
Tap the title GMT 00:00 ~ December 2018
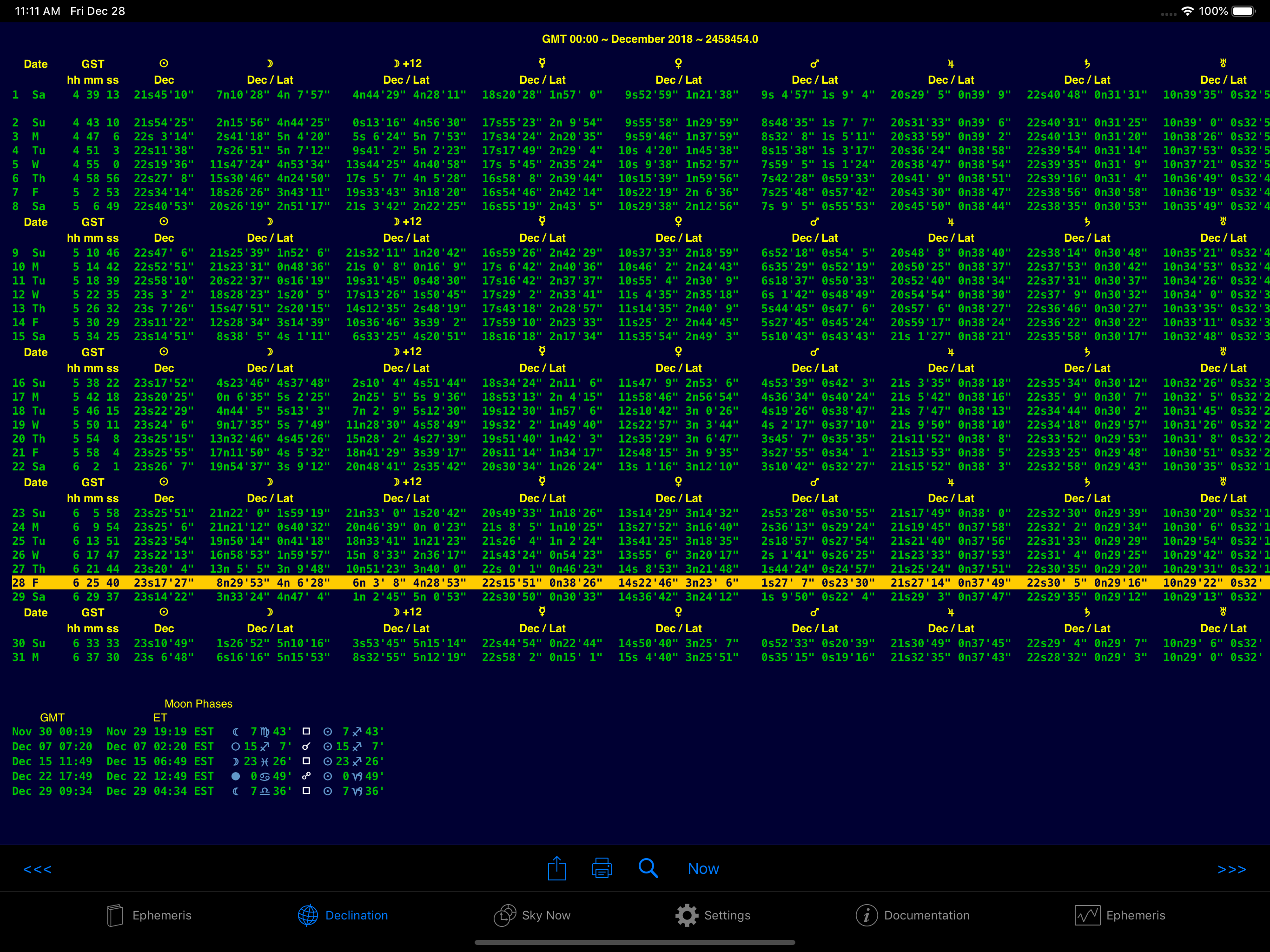pyautogui.click(x=650, y=39)
